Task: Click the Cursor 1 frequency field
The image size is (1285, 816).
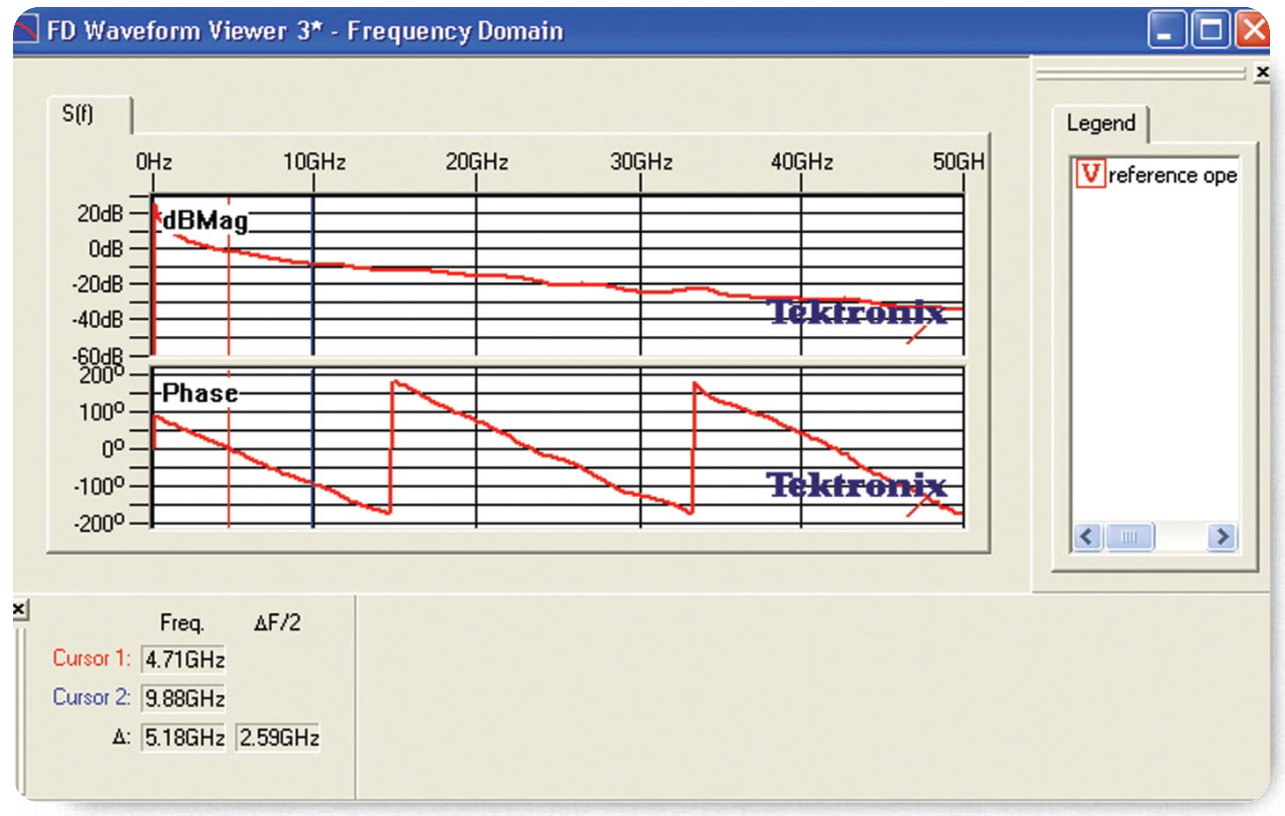Action: pos(183,660)
